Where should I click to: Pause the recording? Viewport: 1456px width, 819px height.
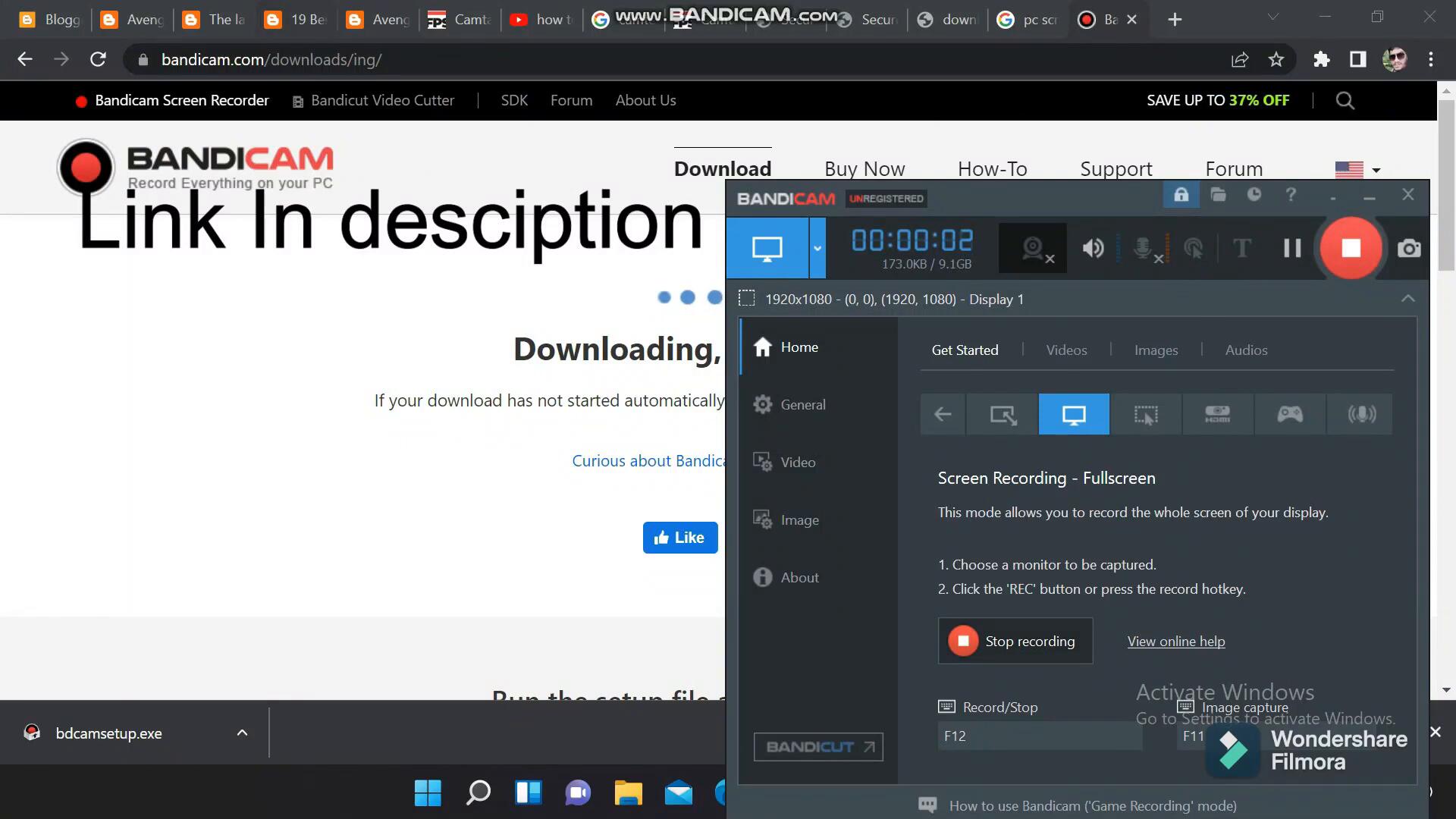point(1292,248)
